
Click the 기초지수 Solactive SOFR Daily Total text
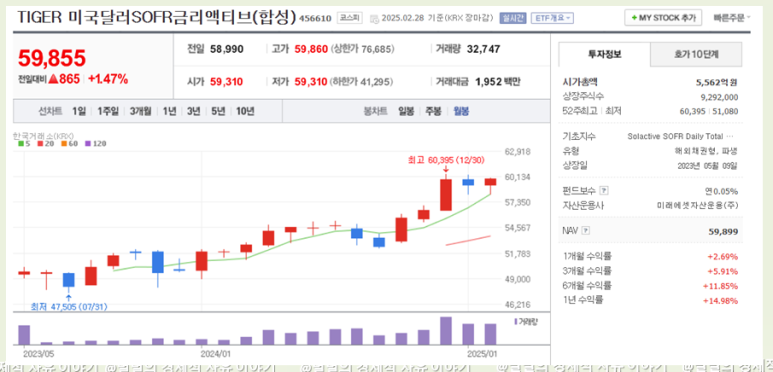(680, 136)
